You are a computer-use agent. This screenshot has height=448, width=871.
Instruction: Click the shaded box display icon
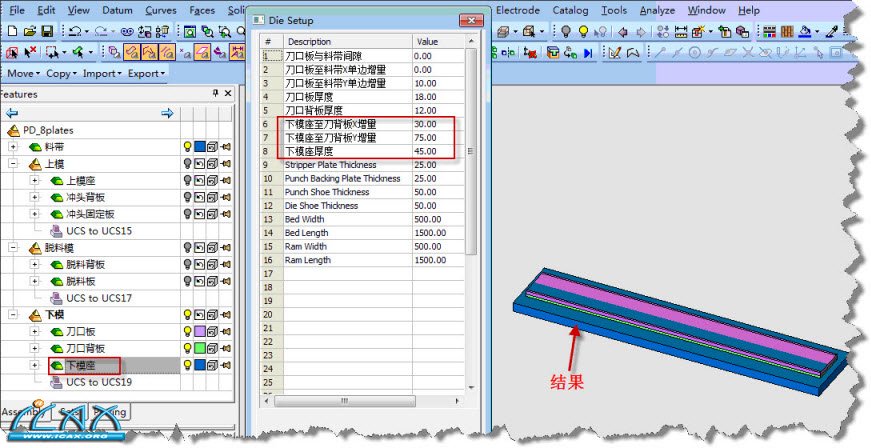coord(503,32)
